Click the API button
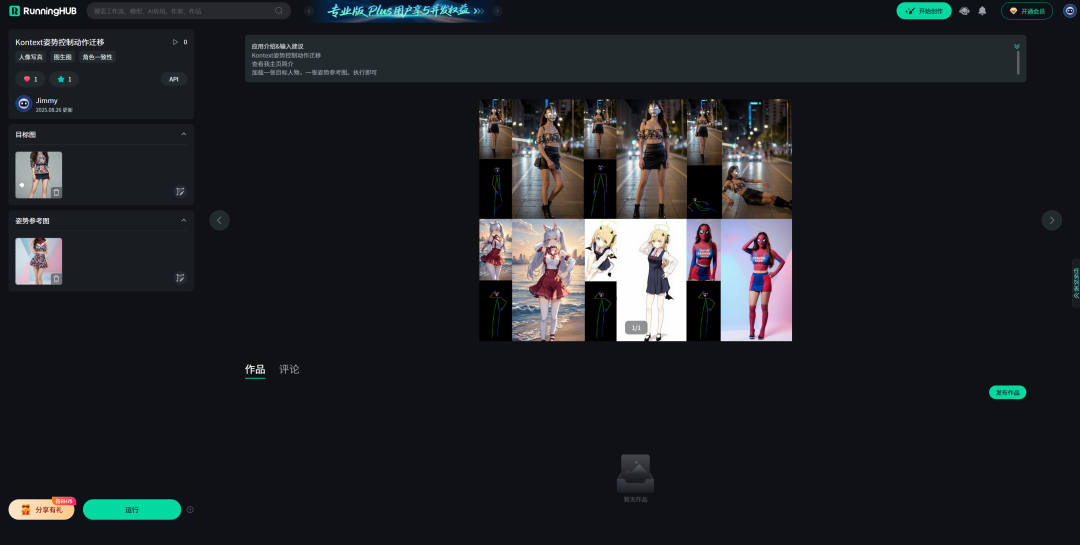The width and height of the screenshot is (1080, 545). [174, 79]
